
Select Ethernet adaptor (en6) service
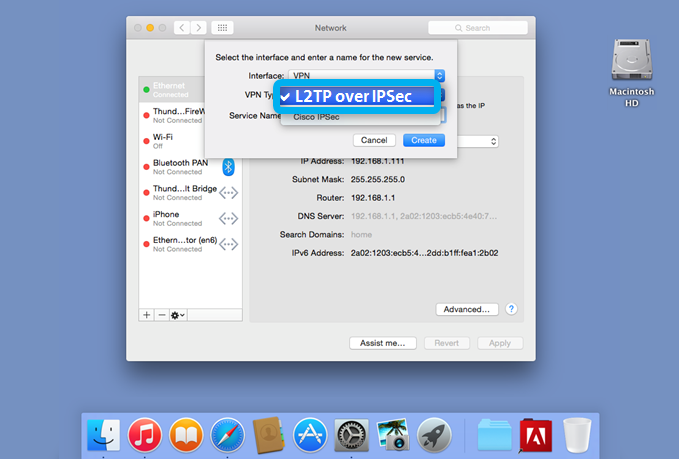click(190, 244)
